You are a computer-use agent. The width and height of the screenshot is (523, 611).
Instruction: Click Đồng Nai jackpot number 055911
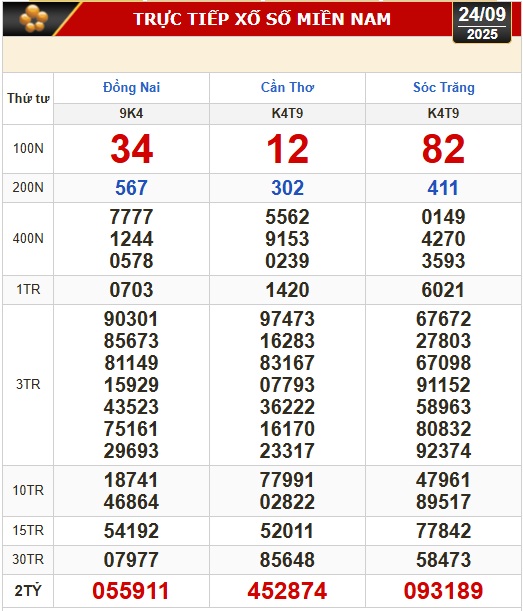coord(131,590)
